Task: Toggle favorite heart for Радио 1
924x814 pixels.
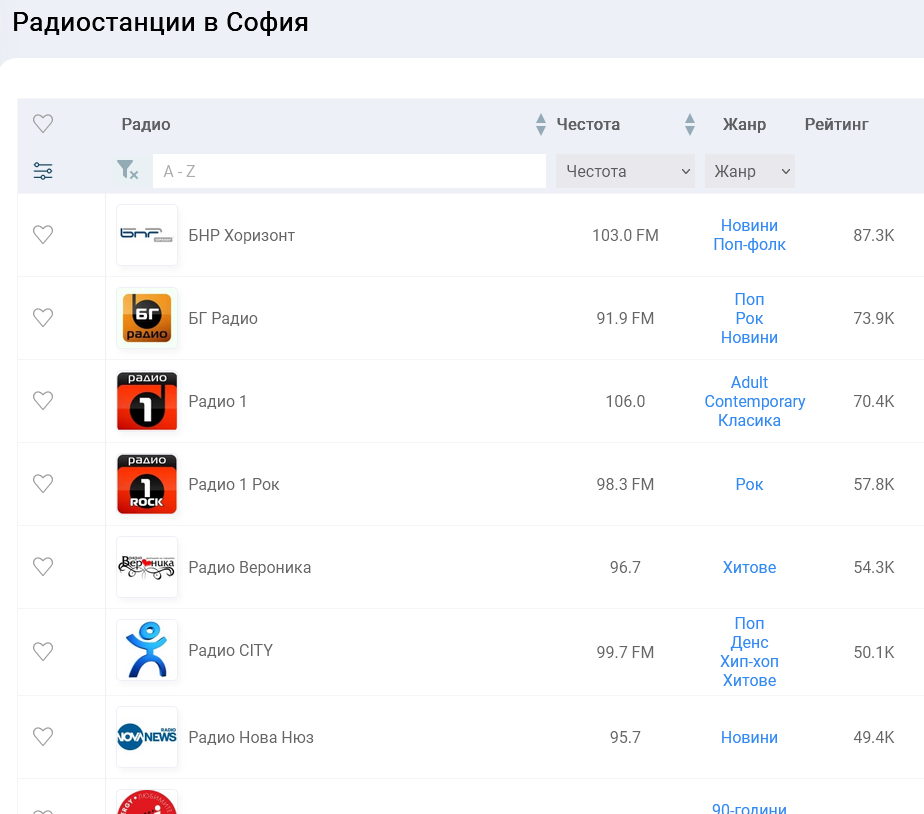Action: [43, 401]
